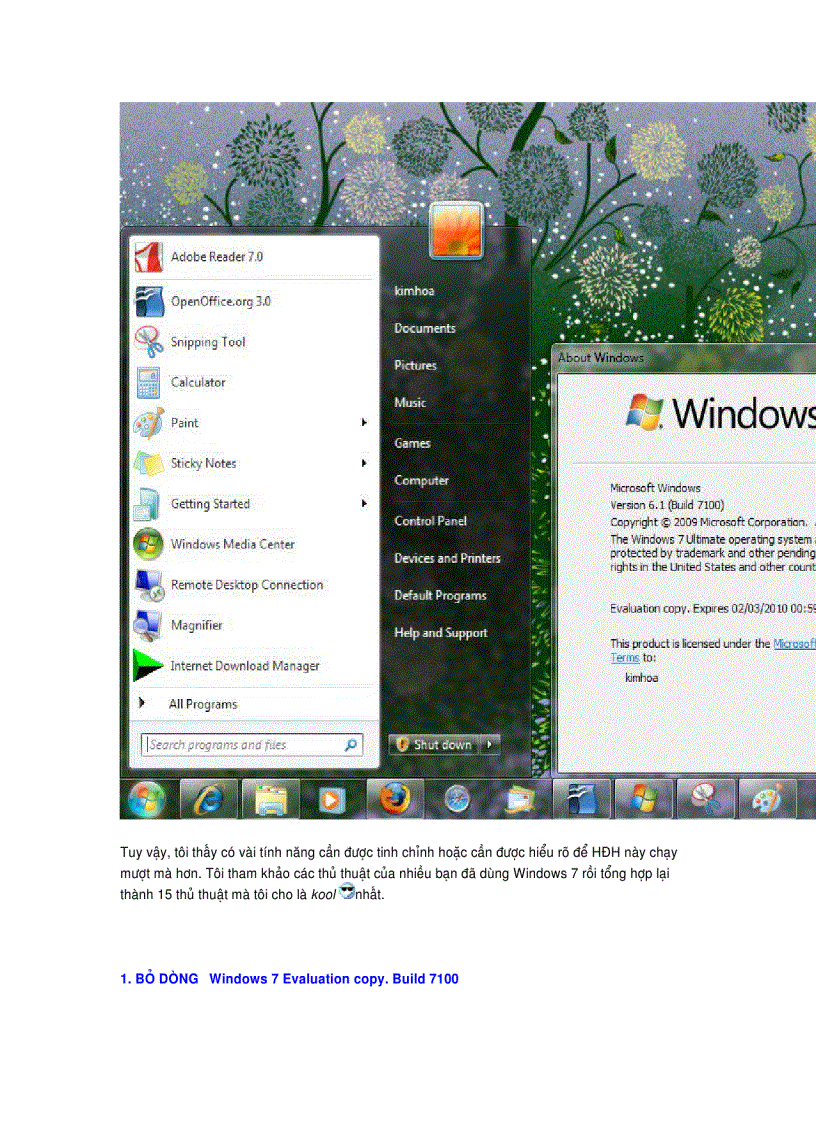Expand the Getting Started submenu
Viewport: 816px width, 1123px height.
[364, 504]
